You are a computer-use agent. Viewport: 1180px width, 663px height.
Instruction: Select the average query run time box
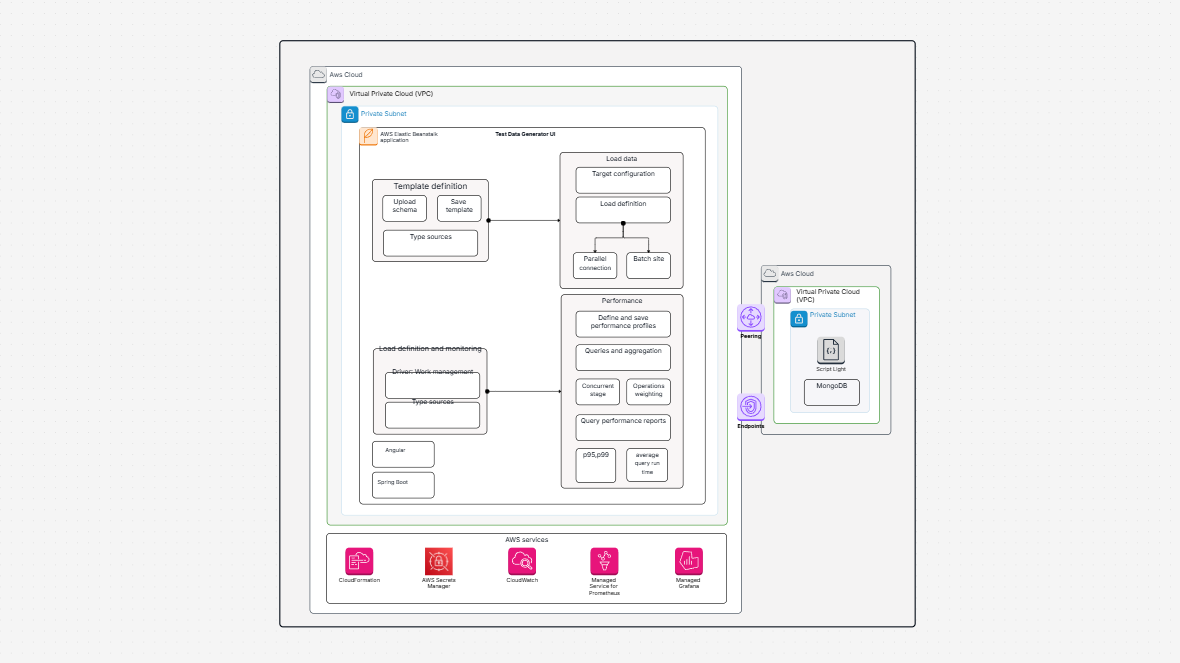click(x=647, y=465)
